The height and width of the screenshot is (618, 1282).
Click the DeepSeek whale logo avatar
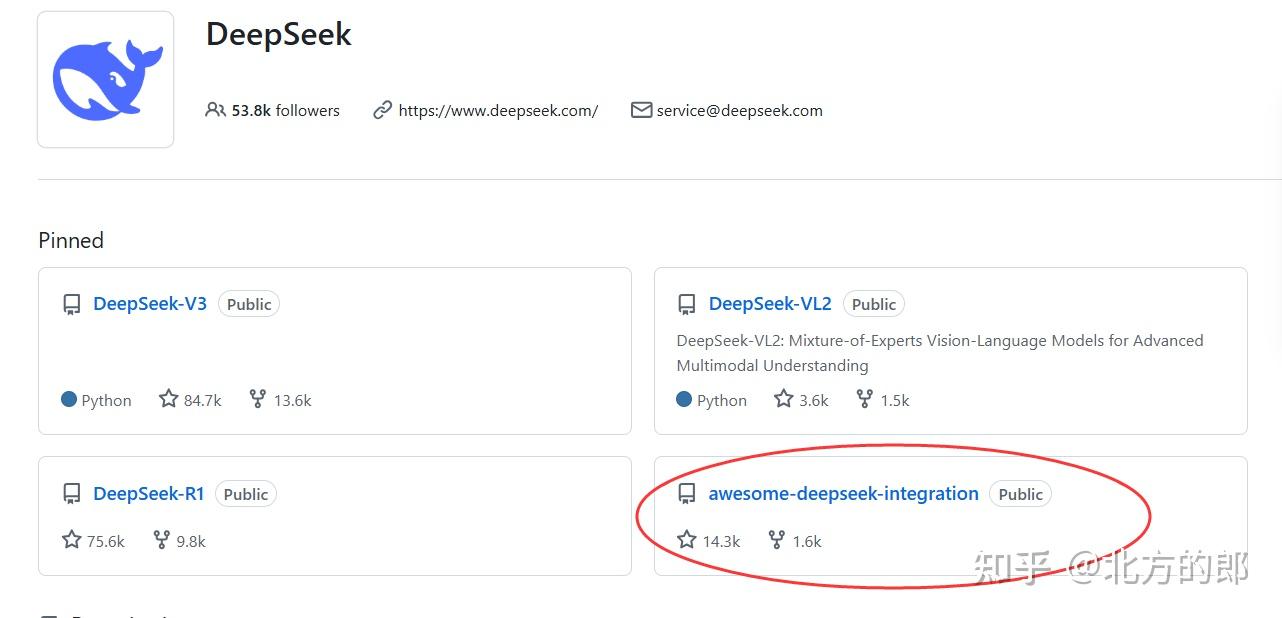105,78
